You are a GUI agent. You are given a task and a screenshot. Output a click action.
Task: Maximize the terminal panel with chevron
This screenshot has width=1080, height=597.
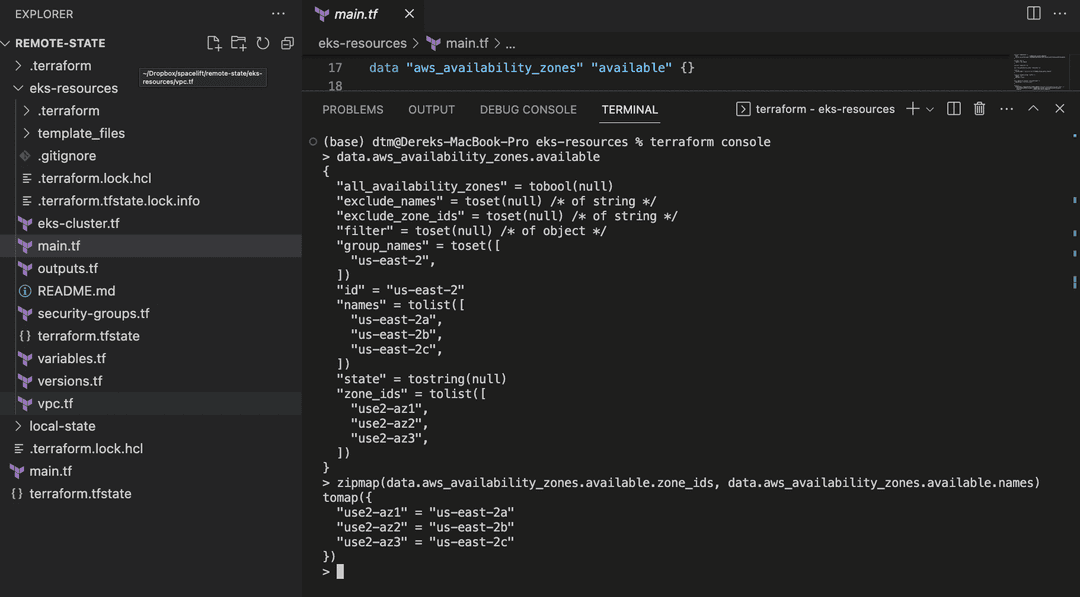coord(1033,108)
